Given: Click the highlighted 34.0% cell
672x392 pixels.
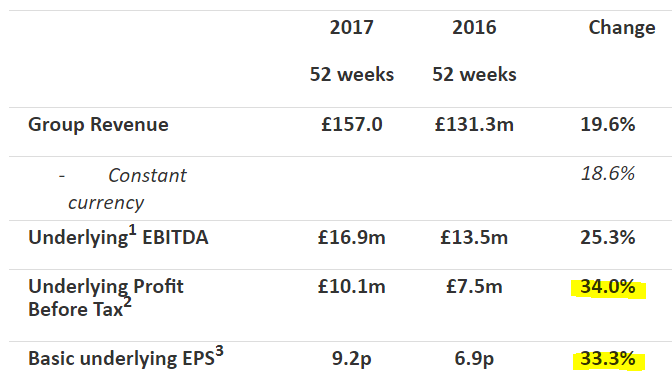Looking at the screenshot, I should [608, 288].
